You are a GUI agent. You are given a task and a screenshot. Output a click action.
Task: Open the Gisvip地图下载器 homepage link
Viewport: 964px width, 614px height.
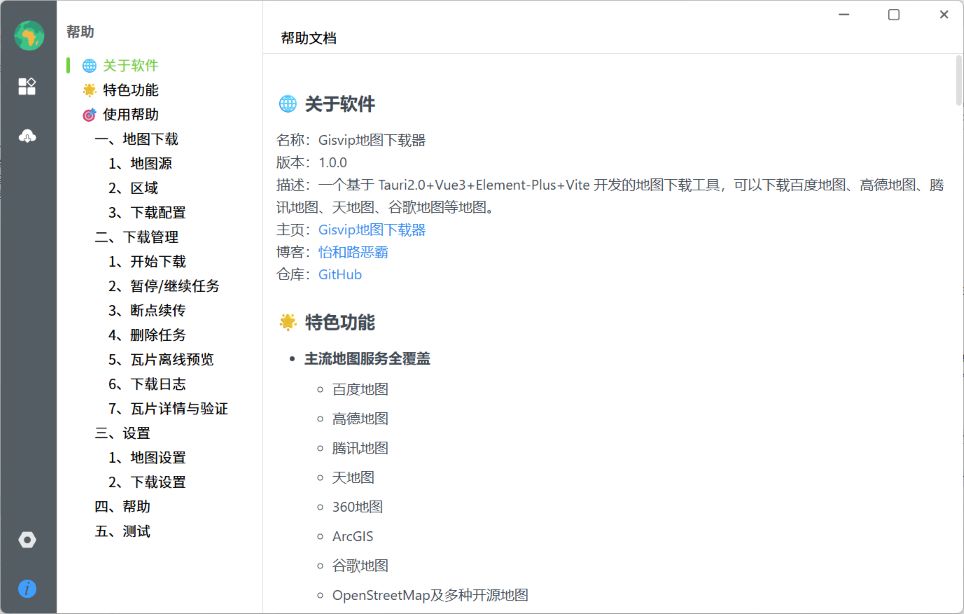372,230
